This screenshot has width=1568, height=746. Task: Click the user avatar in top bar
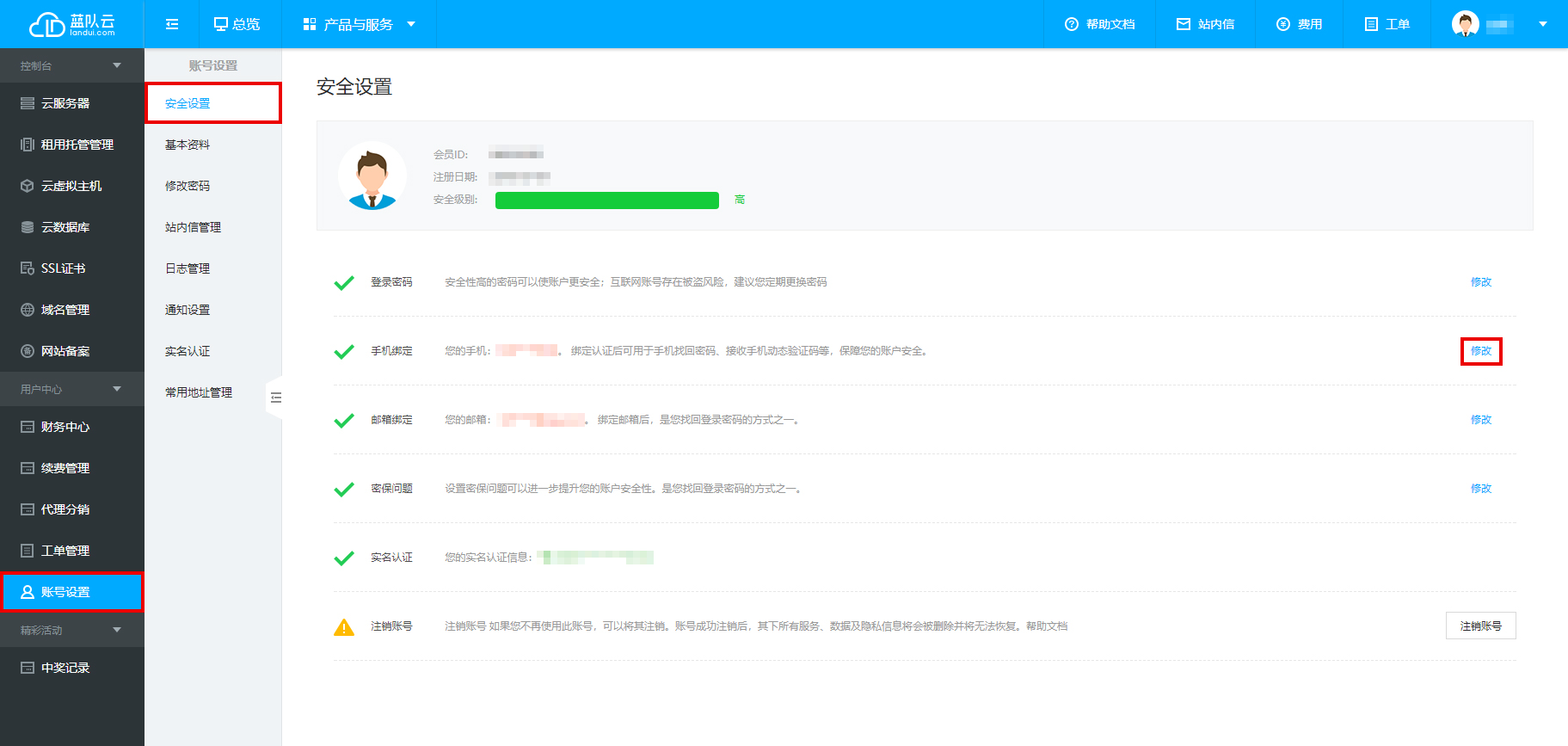pos(1466,24)
